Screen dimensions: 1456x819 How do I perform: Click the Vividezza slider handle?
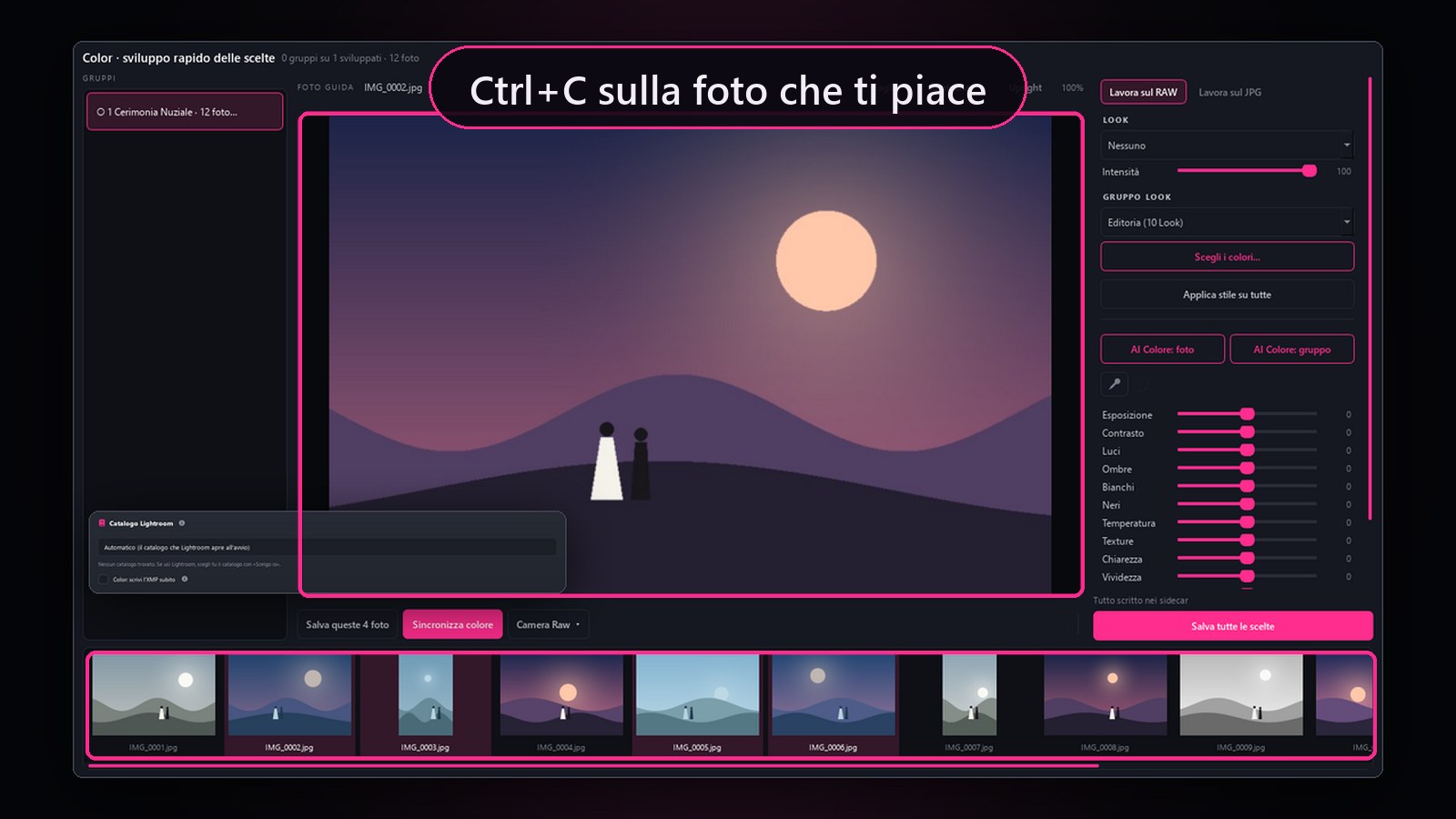pyautogui.click(x=1247, y=576)
